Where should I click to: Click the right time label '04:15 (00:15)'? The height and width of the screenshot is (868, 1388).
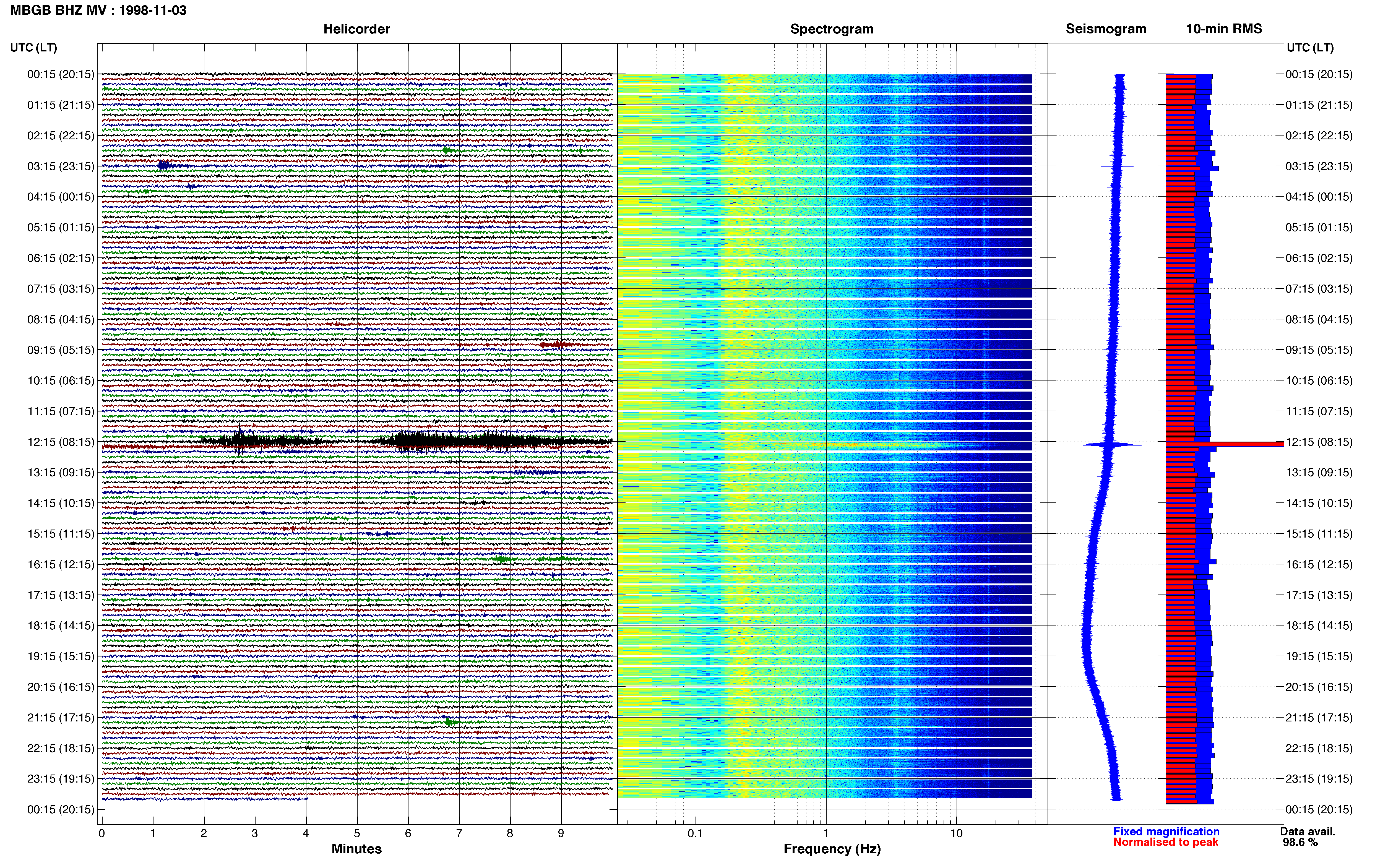[1319, 196]
